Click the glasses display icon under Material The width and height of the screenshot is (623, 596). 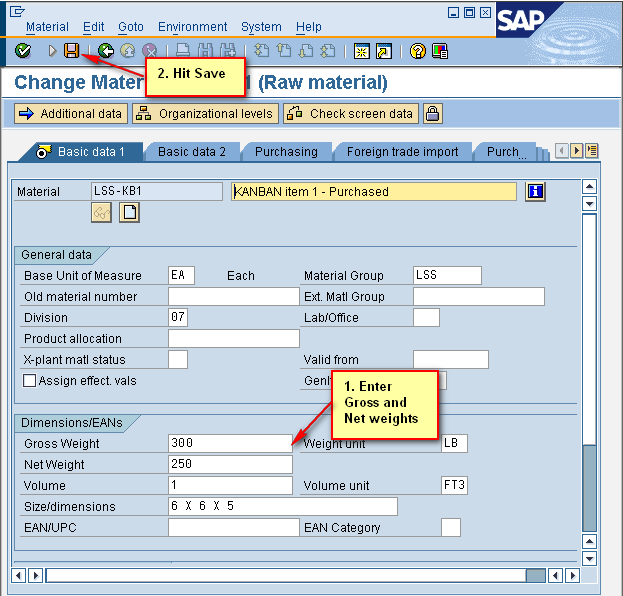[101, 213]
